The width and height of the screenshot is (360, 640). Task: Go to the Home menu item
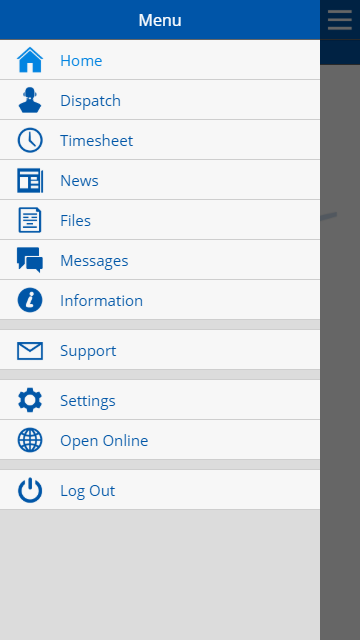click(160, 60)
